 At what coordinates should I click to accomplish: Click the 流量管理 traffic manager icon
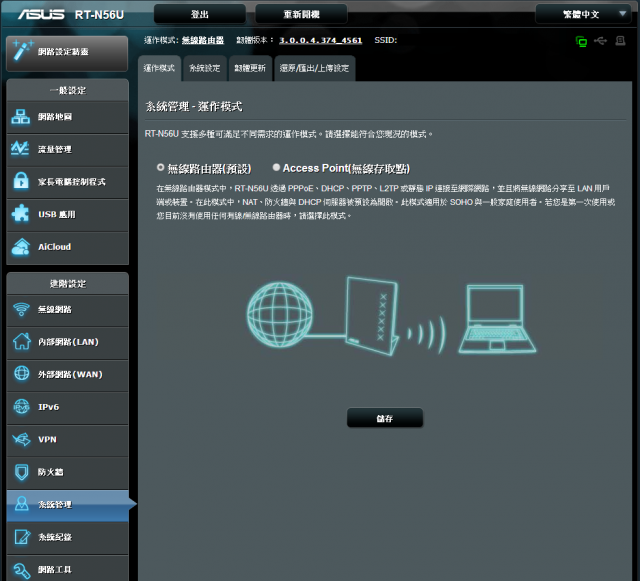[x=20, y=149]
